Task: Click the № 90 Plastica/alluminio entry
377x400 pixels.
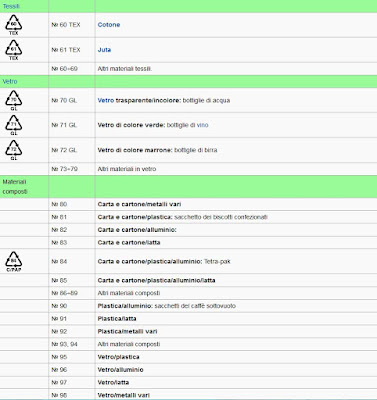Action: point(188,306)
